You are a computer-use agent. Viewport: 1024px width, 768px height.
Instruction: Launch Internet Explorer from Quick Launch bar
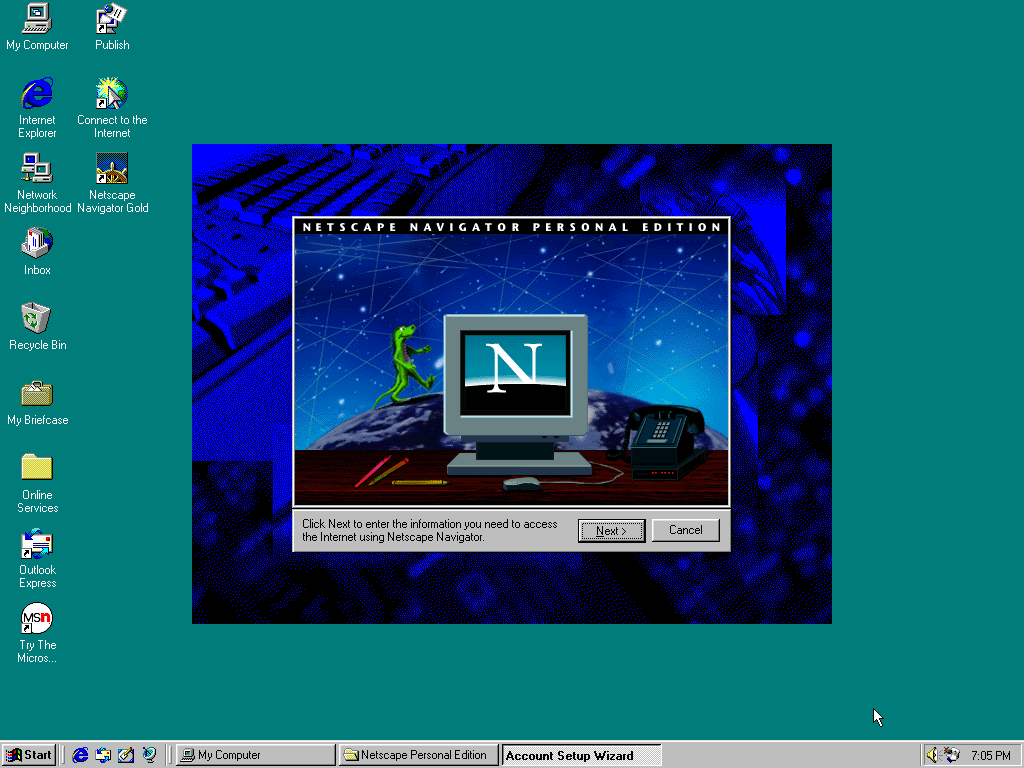pos(80,755)
